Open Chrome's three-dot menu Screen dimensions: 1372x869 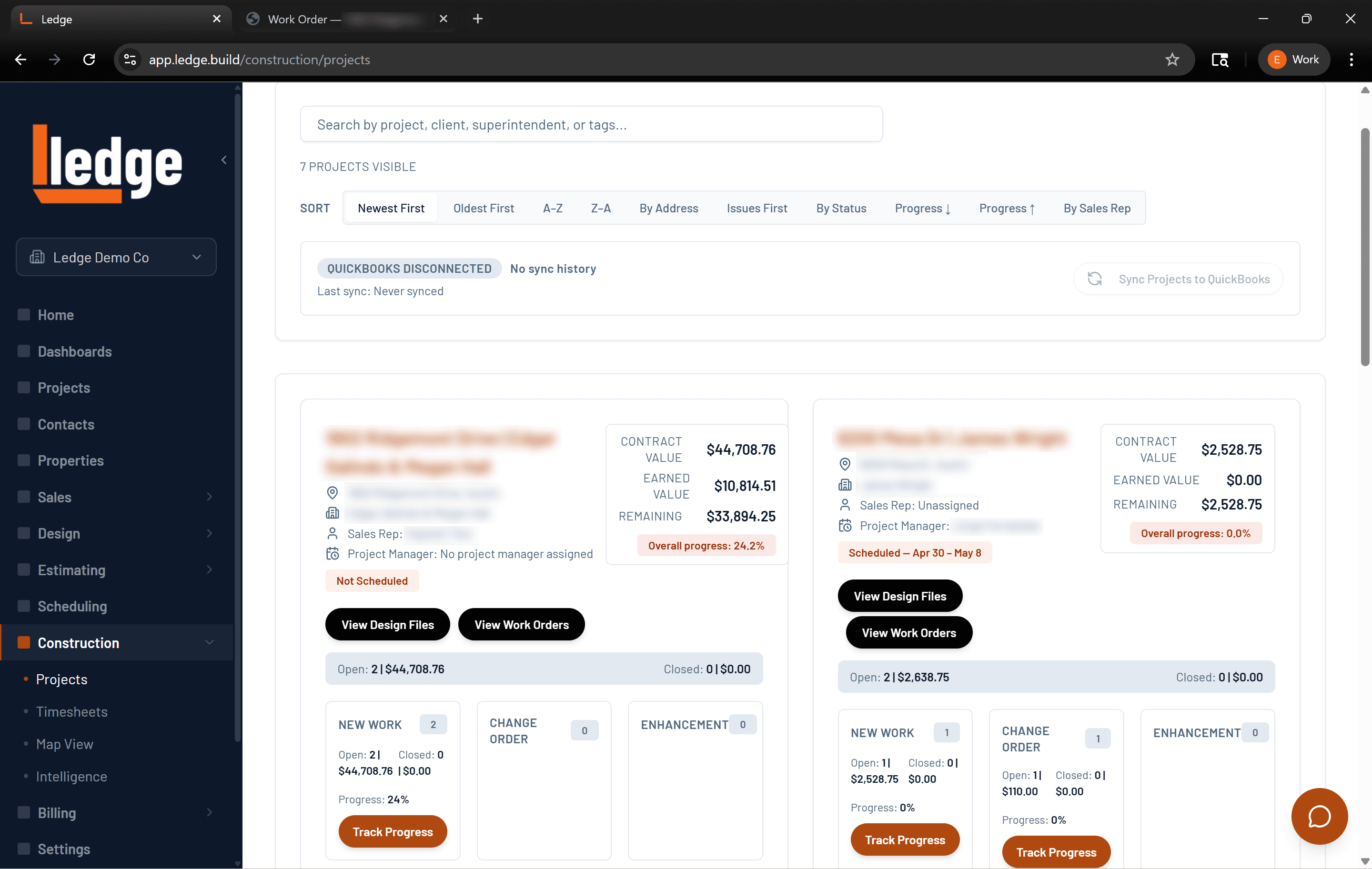[1351, 59]
